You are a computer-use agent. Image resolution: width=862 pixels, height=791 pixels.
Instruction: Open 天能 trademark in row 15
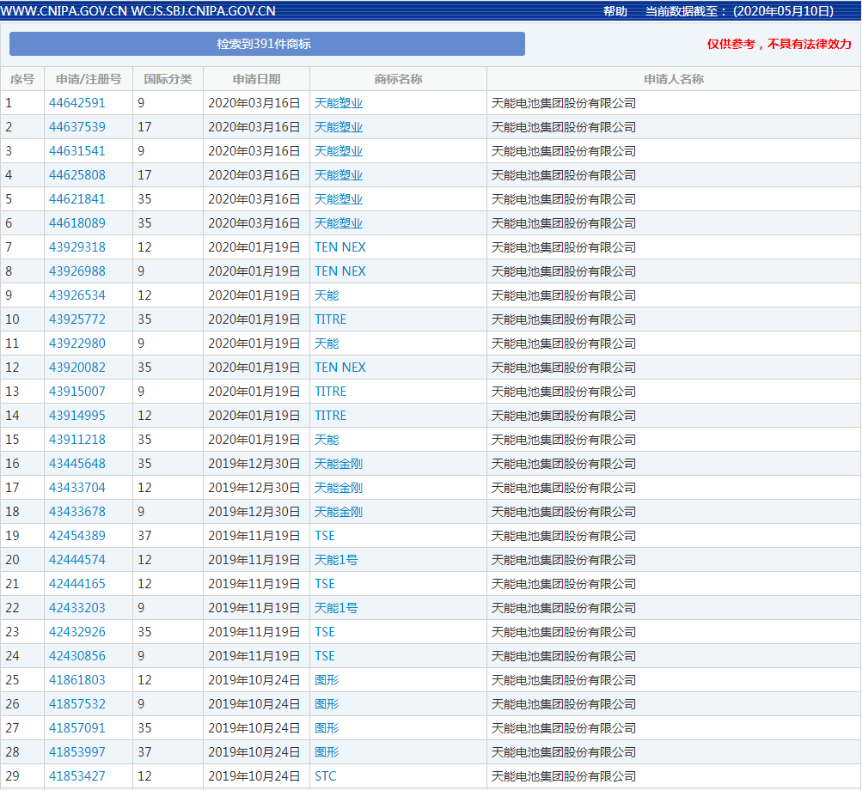[326, 439]
